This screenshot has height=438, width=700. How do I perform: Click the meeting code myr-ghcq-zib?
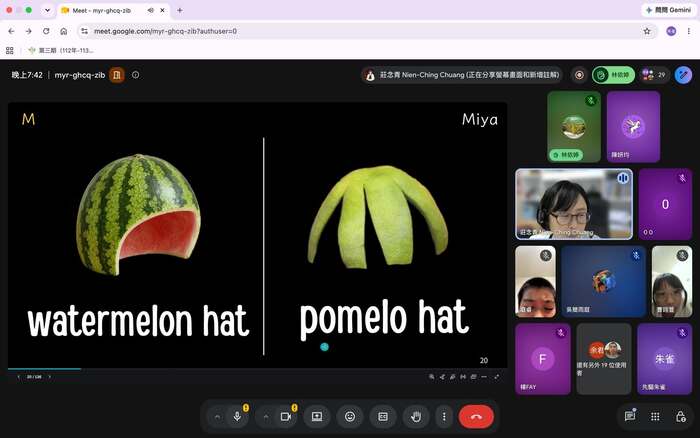point(79,75)
